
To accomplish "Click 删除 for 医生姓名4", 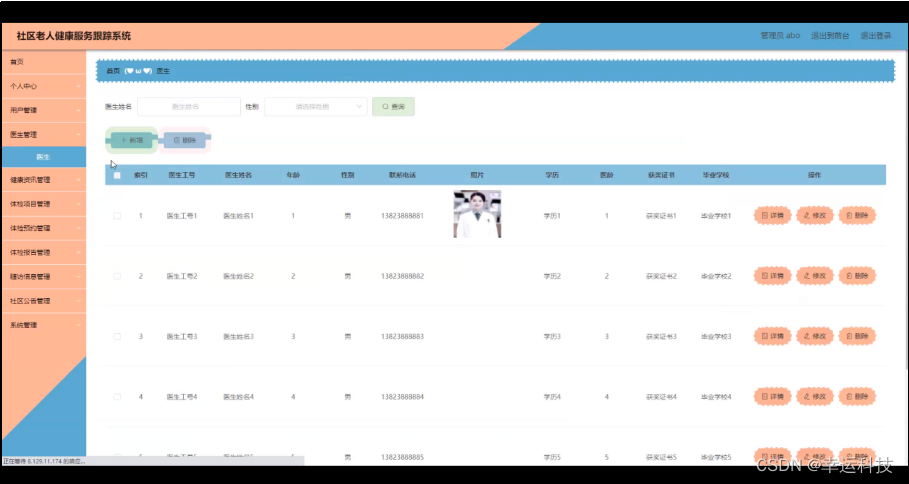I will pos(857,396).
